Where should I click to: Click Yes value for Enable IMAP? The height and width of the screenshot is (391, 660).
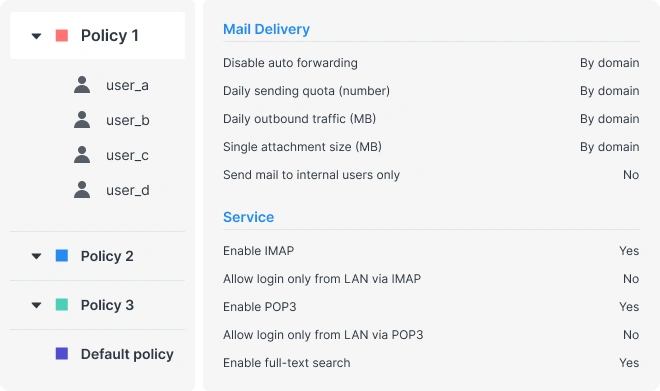(629, 251)
